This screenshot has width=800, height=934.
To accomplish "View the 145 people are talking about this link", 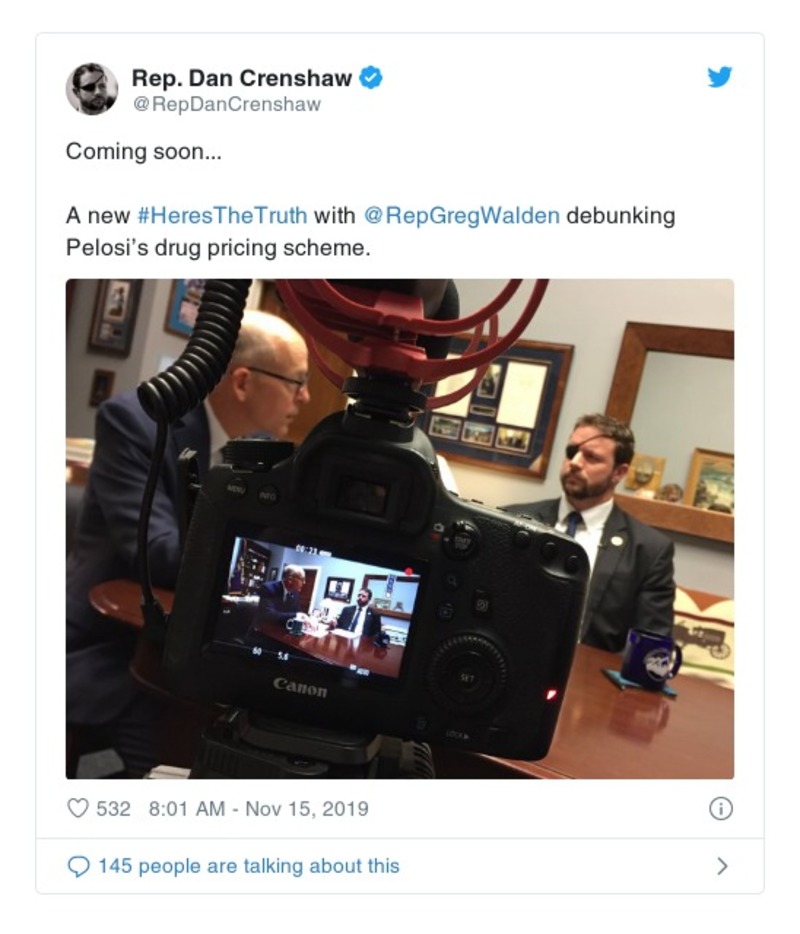I will pyautogui.click(x=248, y=866).
